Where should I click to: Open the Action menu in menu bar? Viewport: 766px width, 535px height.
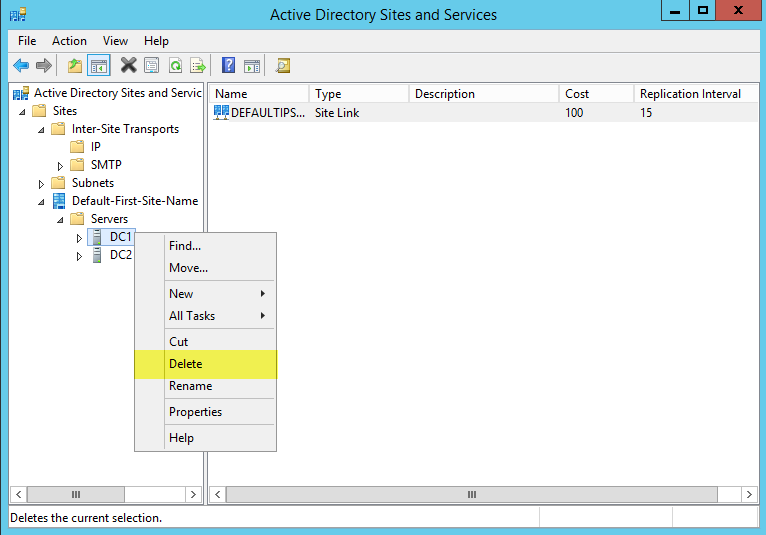[x=69, y=41]
